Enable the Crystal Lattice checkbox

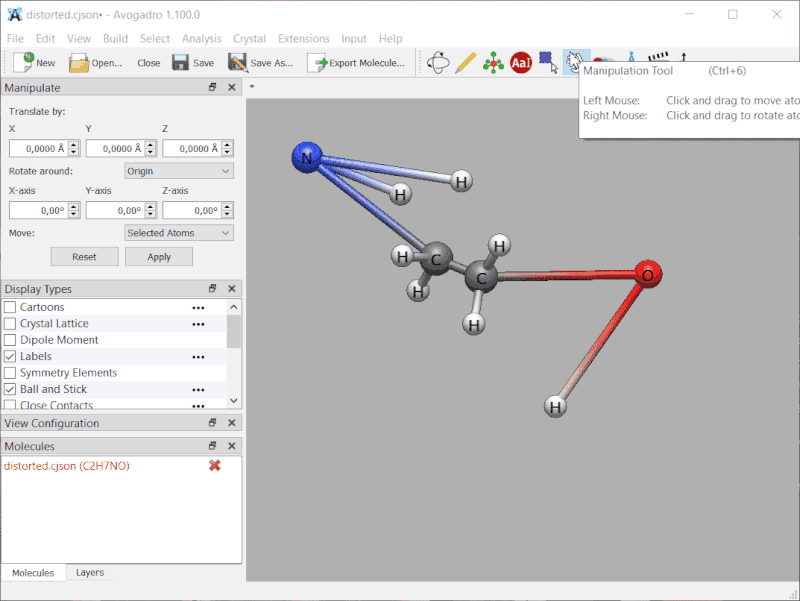pyautogui.click(x=10, y=323)
